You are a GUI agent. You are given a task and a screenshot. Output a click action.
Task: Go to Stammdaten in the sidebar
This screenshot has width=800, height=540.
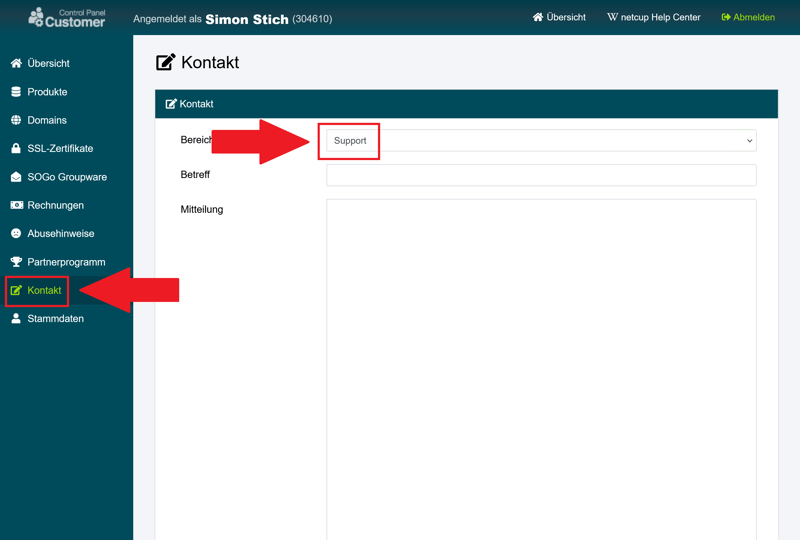coord(55,319)
